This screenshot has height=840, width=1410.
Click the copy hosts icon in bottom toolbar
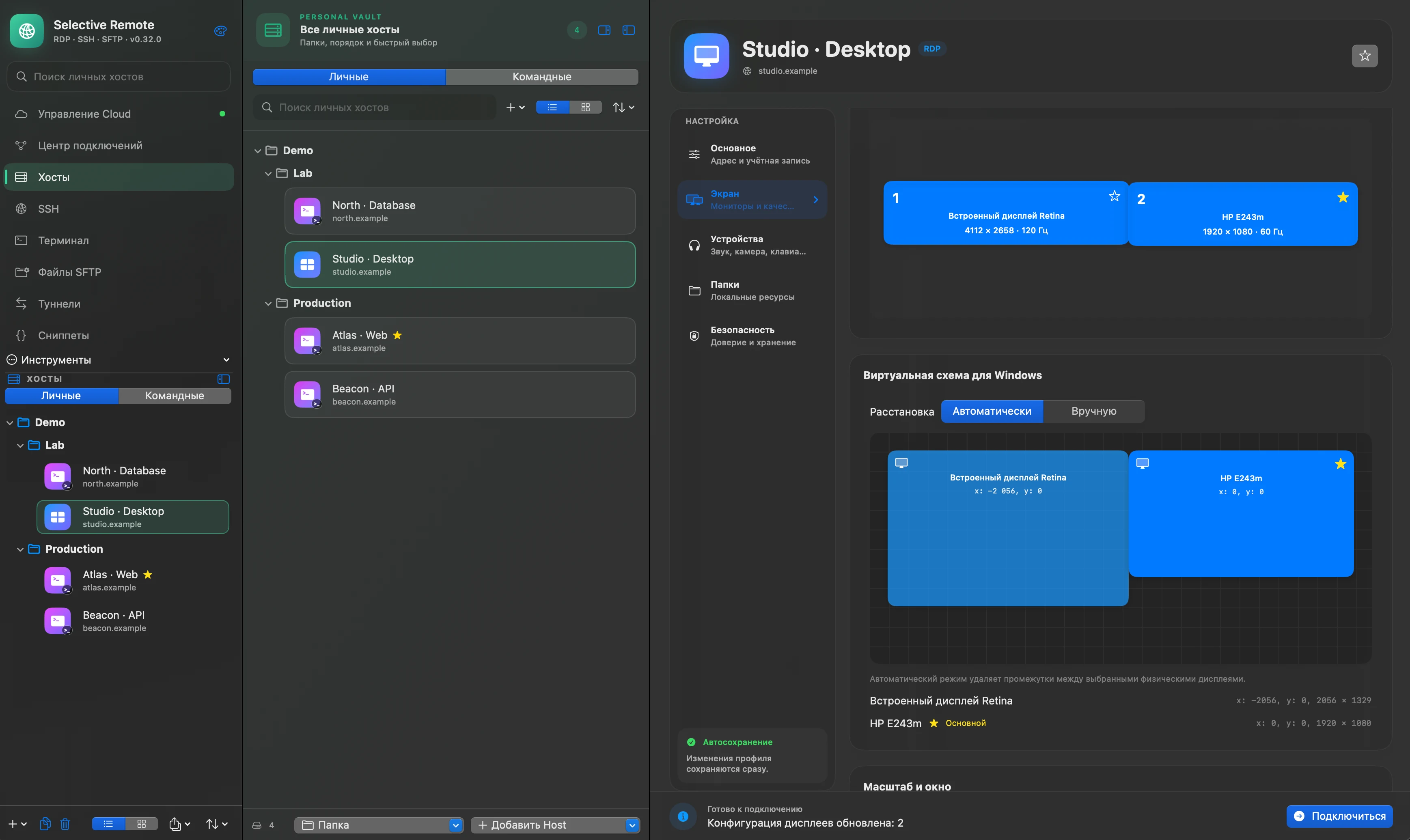tap(45, 824)
